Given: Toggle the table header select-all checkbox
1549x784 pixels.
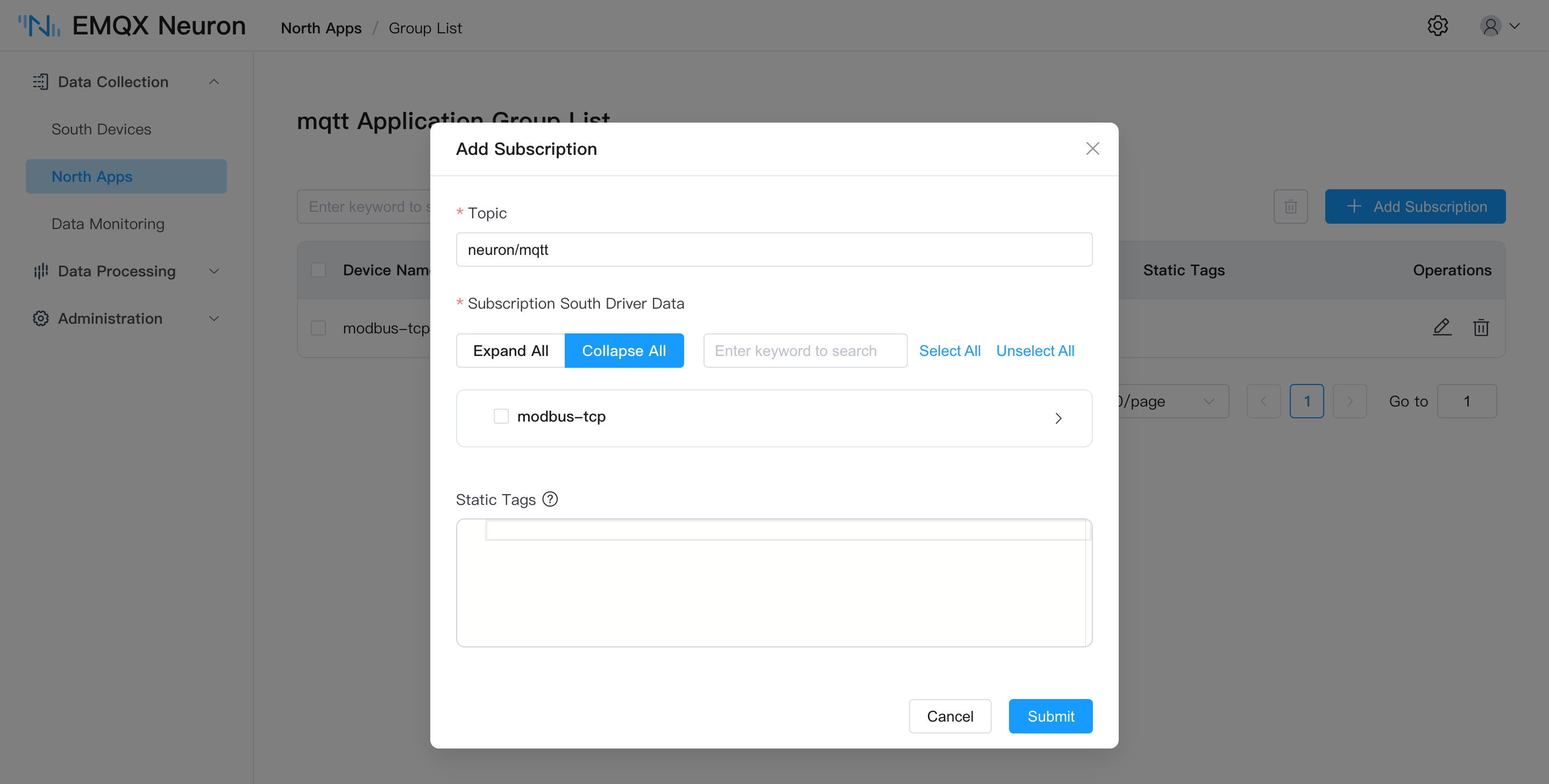Looking at the screenshot, I should point(318,270).
